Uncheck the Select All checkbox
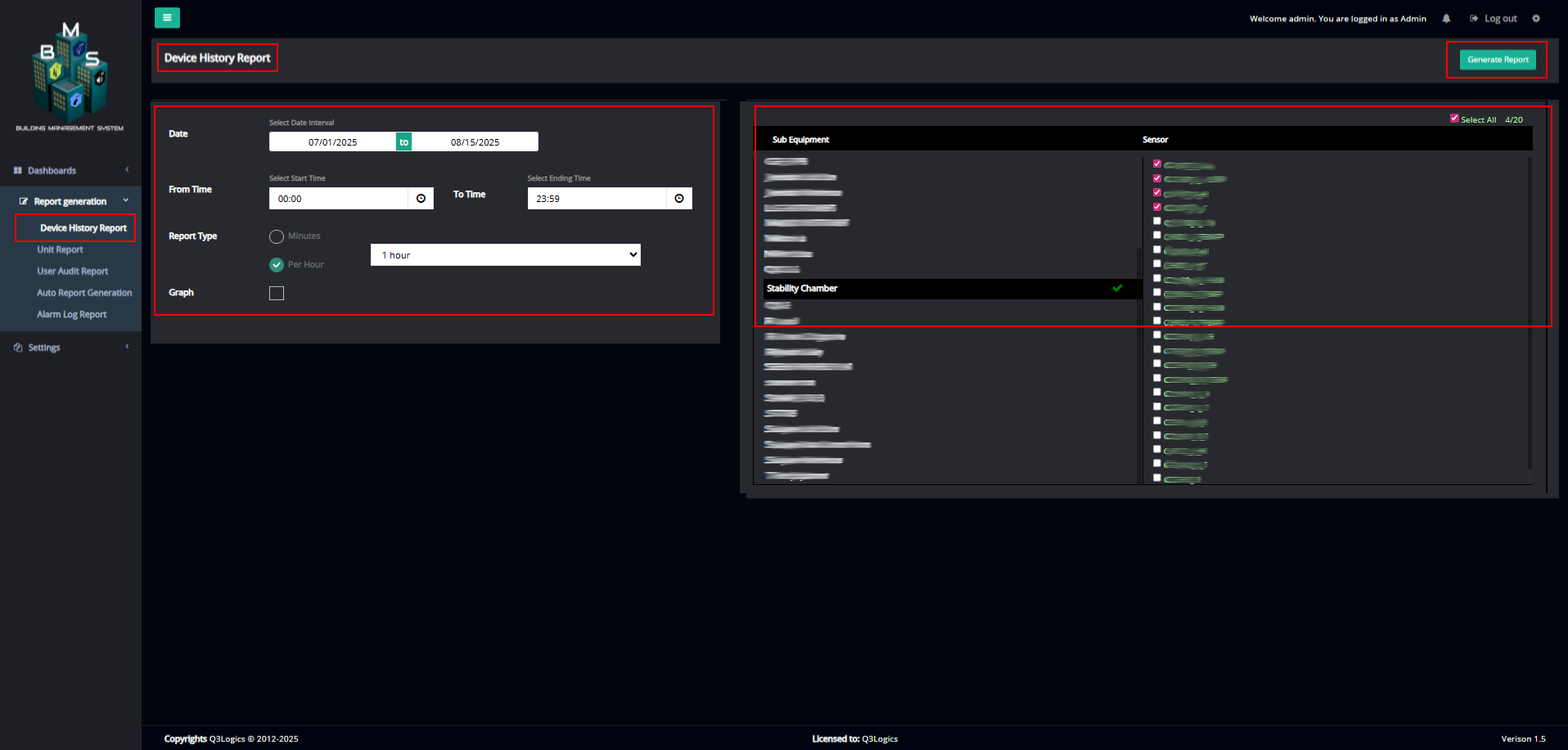This screenshot has width=1568, height=750. pyautogui.click(x=1454, y=118)
